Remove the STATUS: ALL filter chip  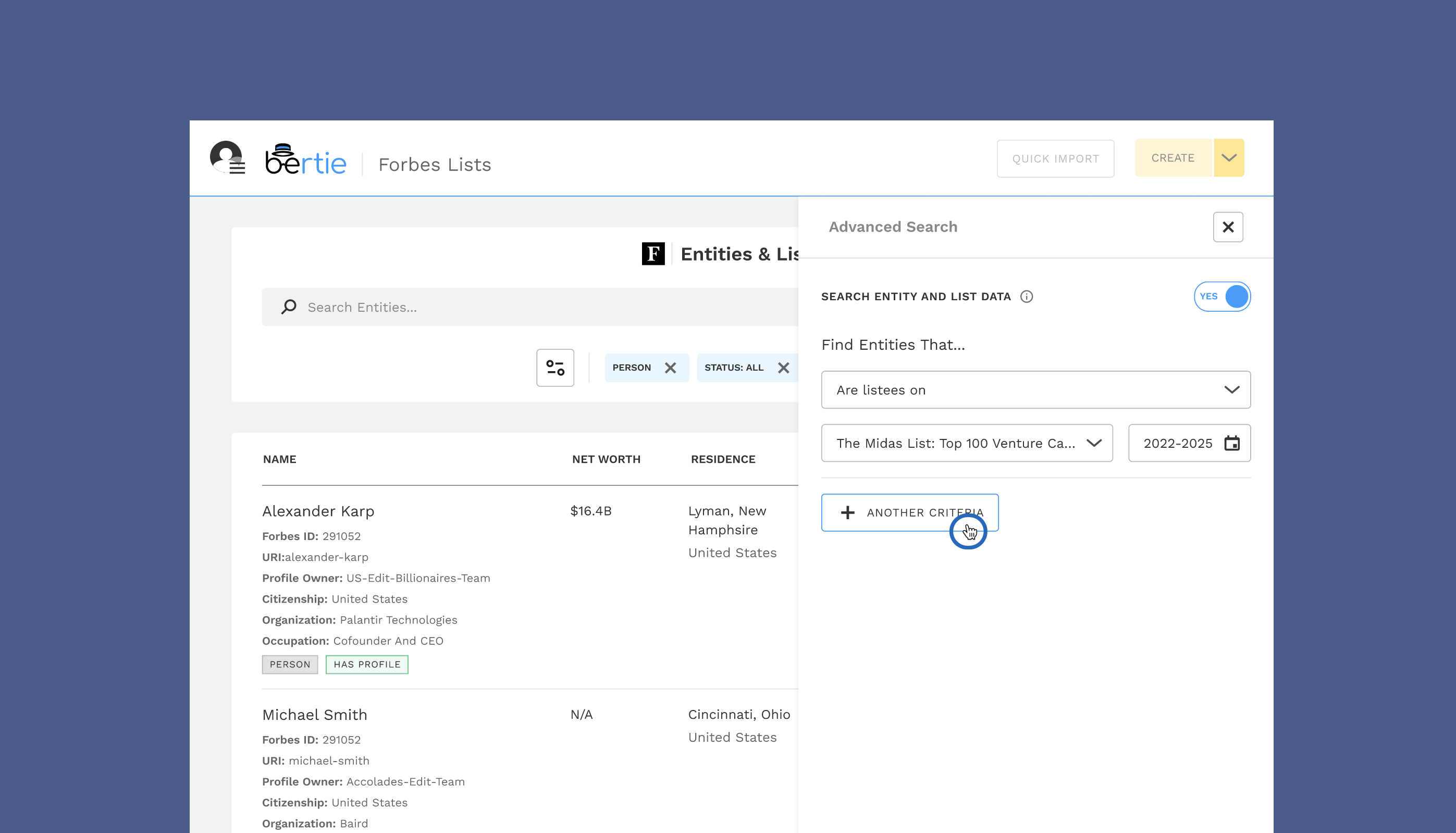tap(783, 367)
